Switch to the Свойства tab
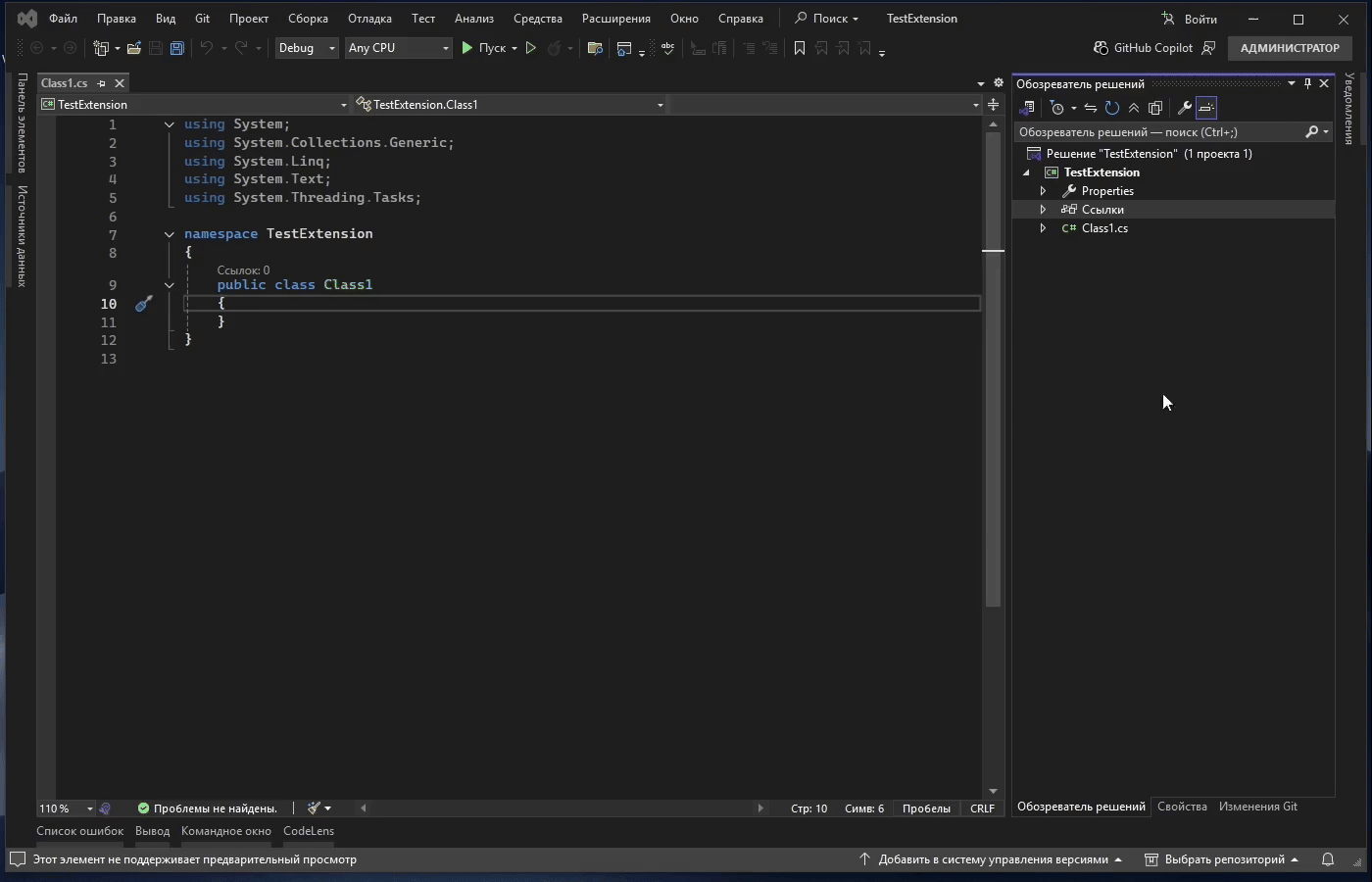1372x882 pixels. [1182, 807]
